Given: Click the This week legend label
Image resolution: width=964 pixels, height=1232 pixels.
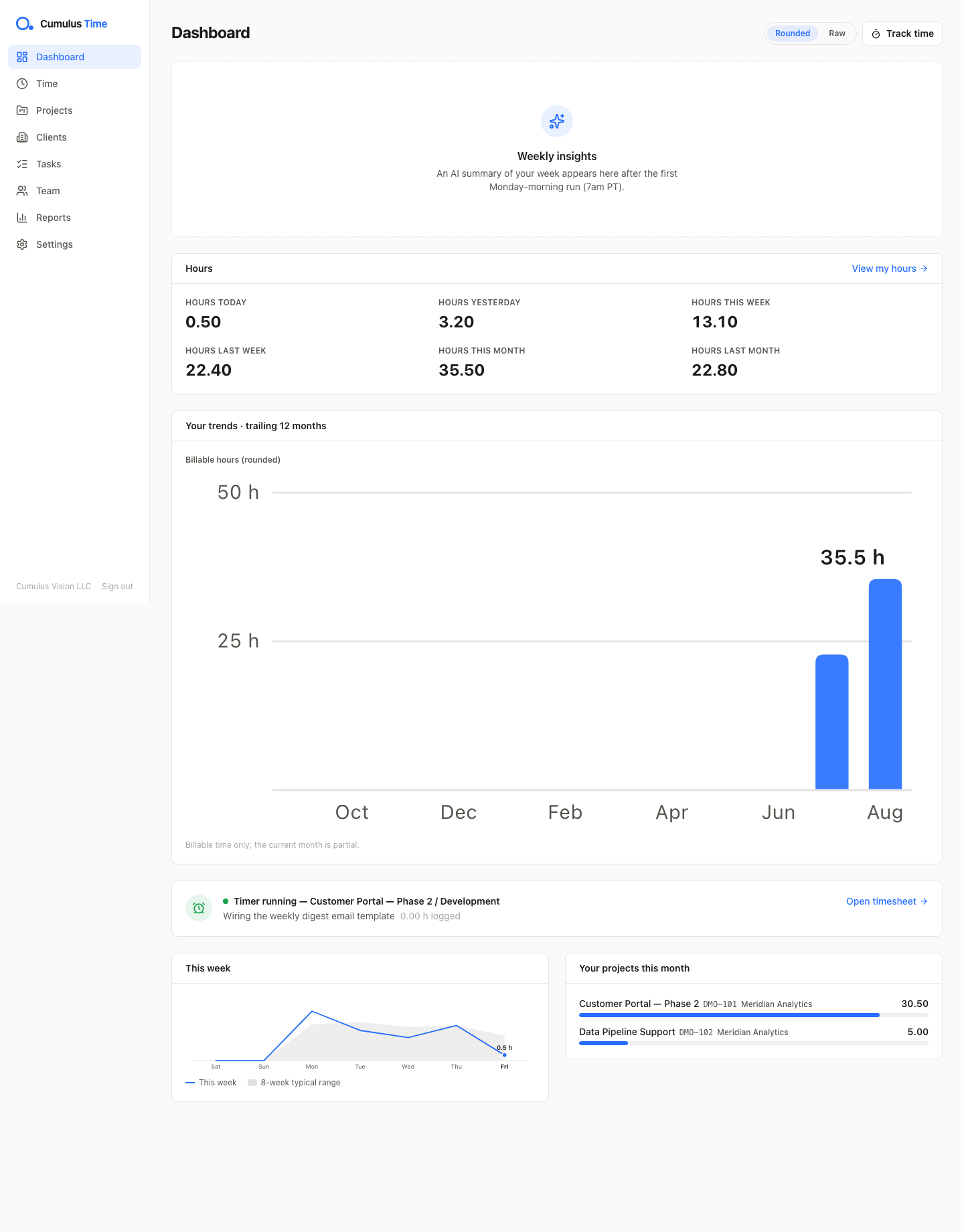Looking at the screenshot, I should coord(218,1083).
